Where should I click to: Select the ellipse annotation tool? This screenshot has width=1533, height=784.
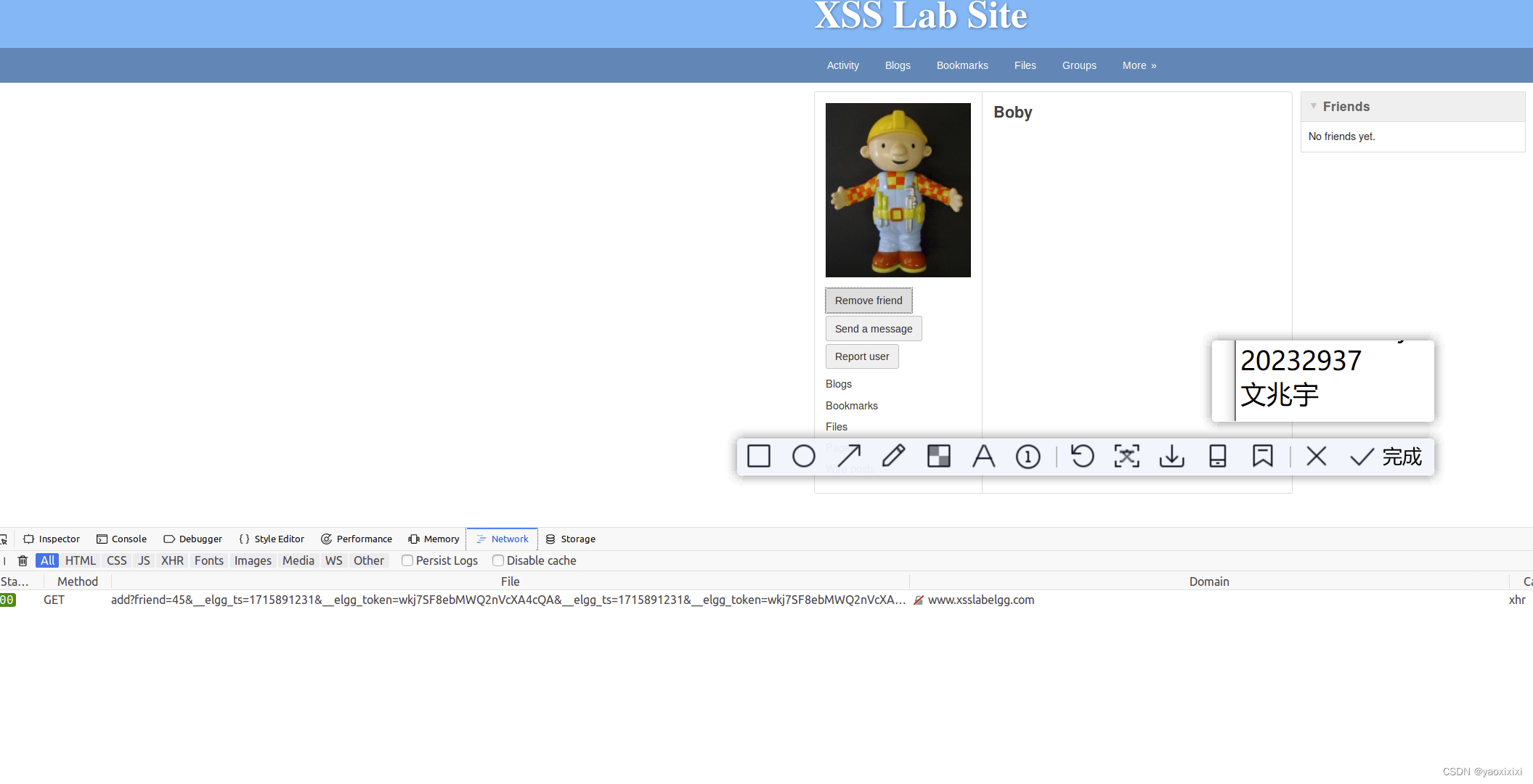coord(803,457)
